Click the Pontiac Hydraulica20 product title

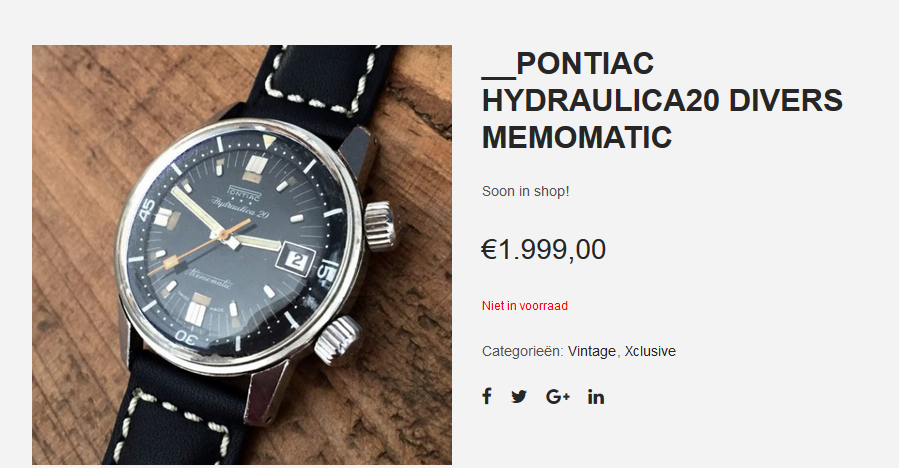click(x=662, y=100)
